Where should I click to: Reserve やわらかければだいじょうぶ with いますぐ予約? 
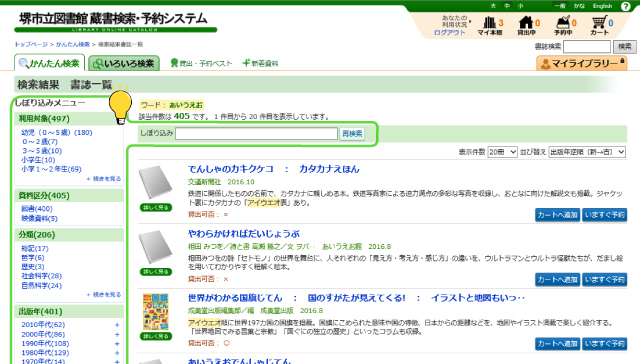(x=604, y=280)
